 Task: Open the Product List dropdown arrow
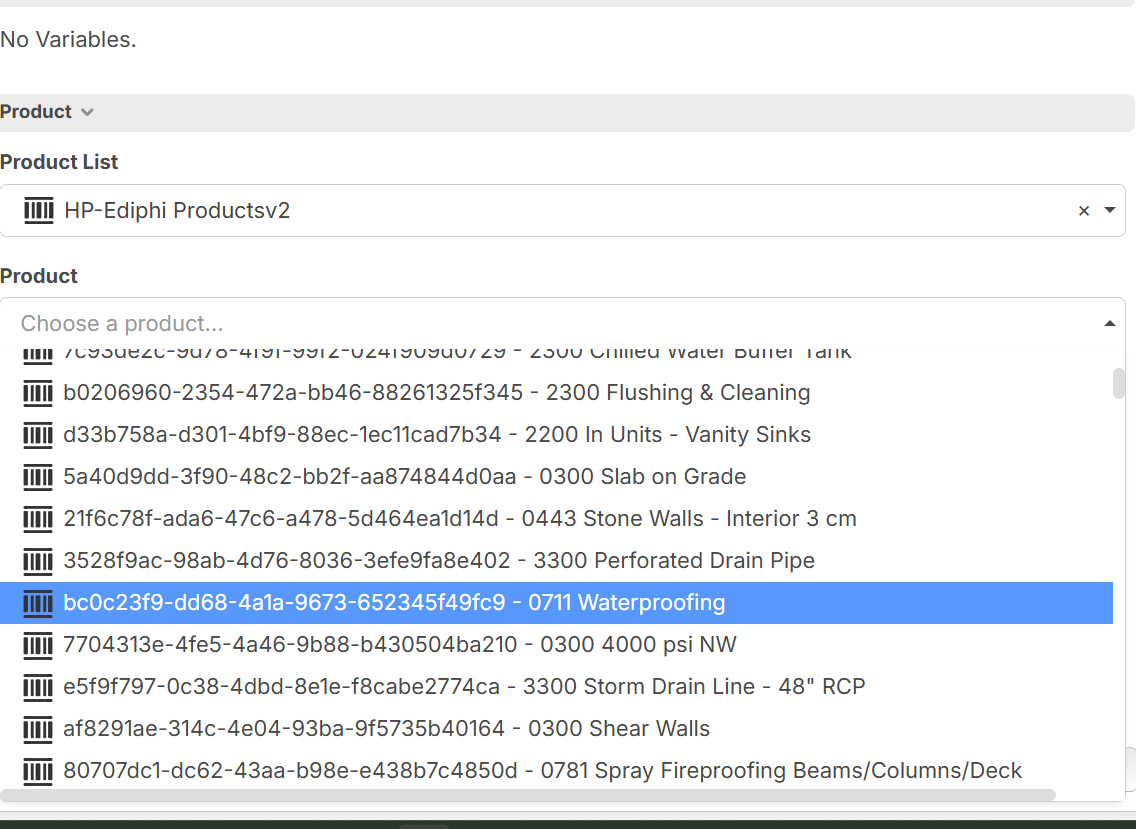(1109, 211)
